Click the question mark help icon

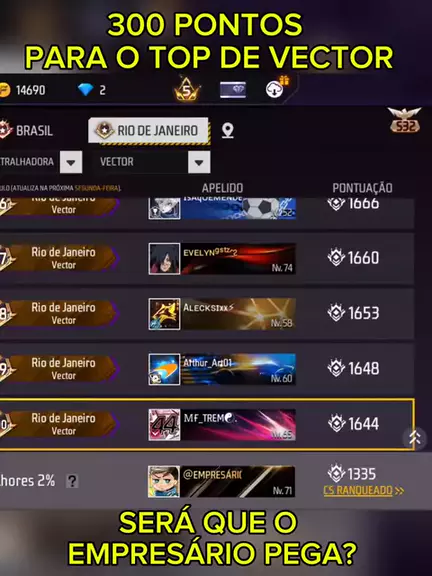tap(72, 481)
